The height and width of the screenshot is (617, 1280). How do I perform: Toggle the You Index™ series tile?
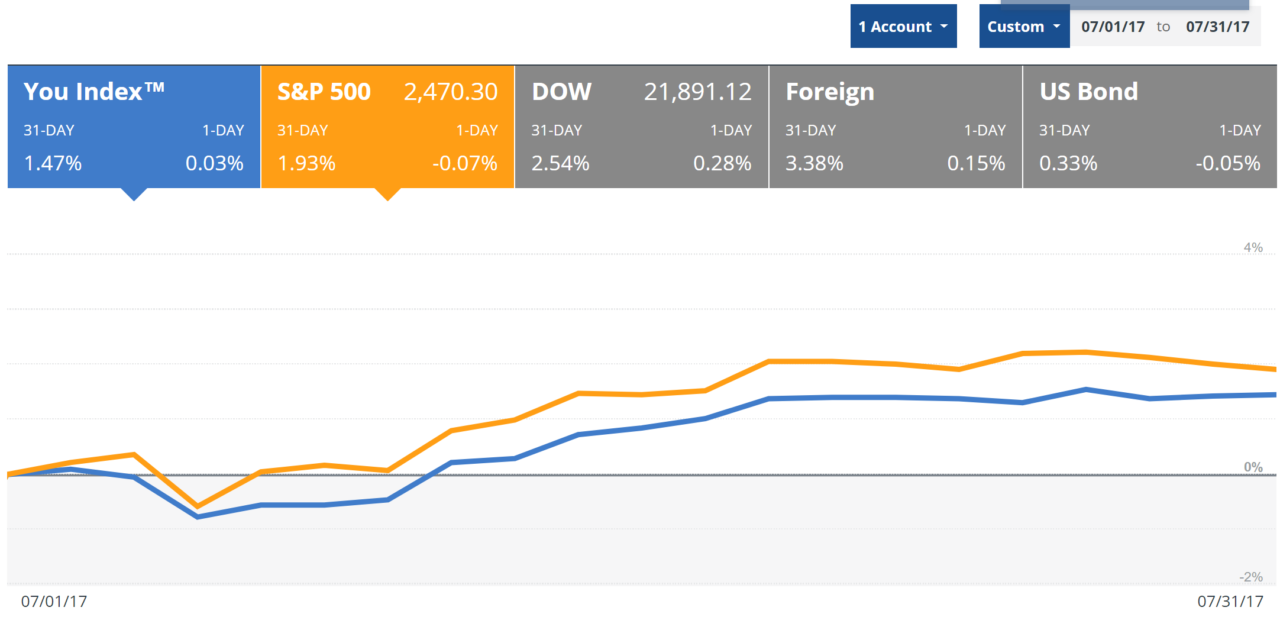[x=133, y=126]
